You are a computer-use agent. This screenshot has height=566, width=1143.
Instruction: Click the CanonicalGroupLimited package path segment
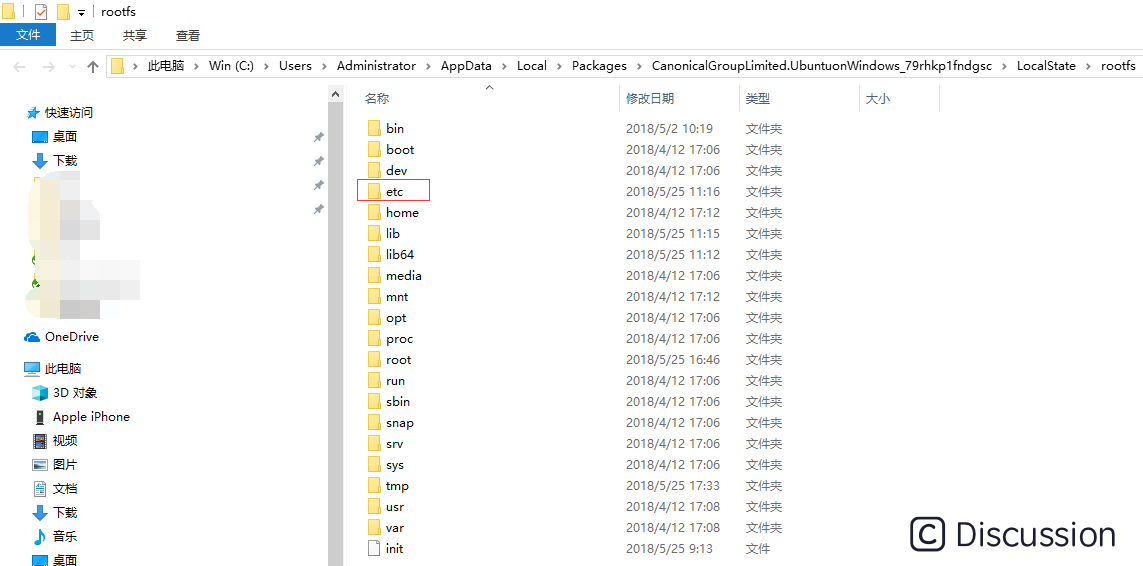820,66
